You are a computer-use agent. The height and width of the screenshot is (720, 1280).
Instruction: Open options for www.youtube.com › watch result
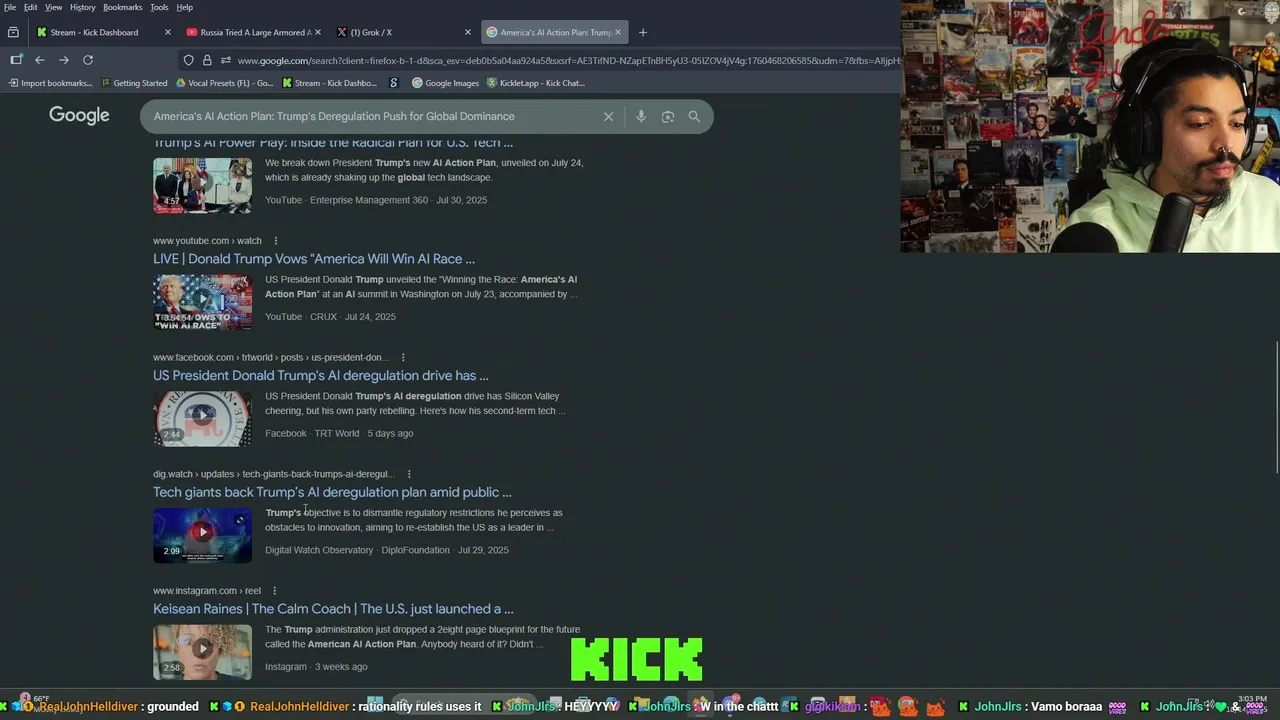click(x=276, y=240)
